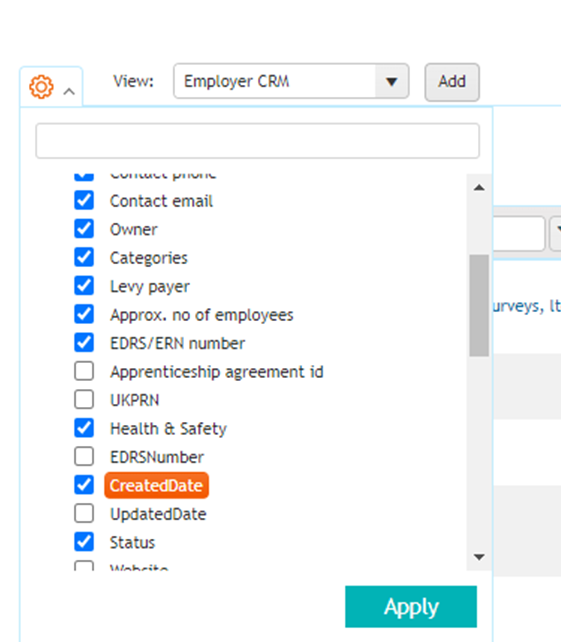Uncheck Approx. no of employees checkbox
Viewport: 561px width, 642px height.
[x=84, y=314]
